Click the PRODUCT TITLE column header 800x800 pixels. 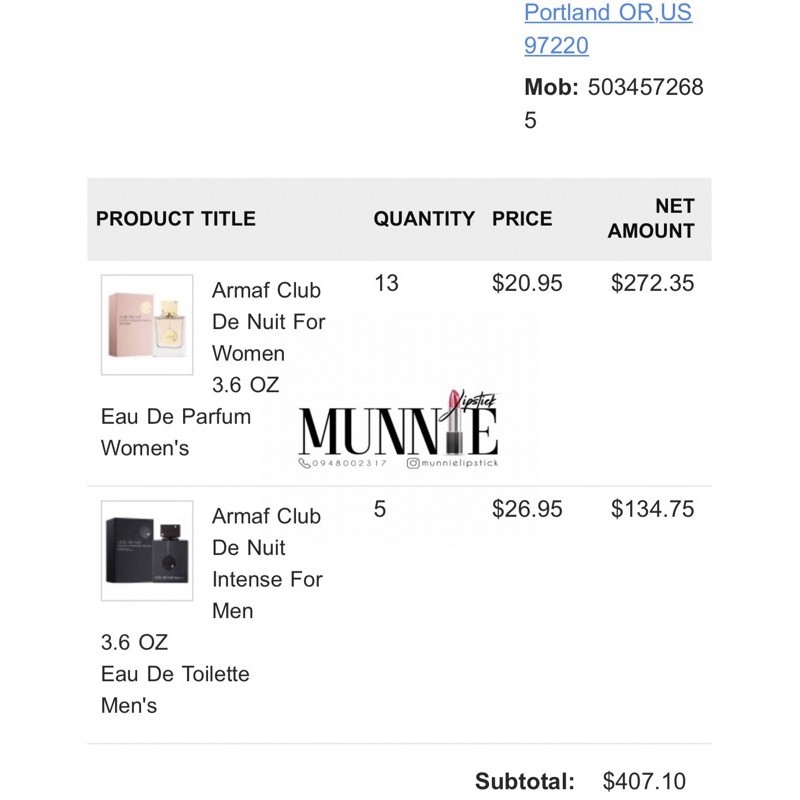tap(176, 219)
